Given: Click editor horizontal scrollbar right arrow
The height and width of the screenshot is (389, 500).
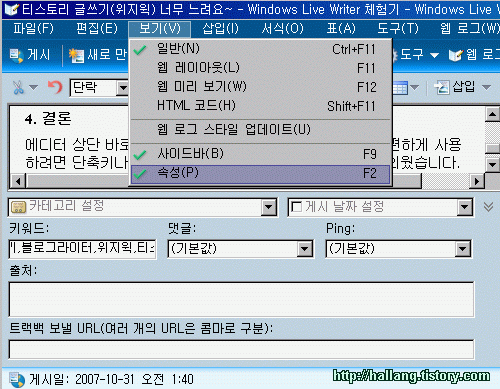Looking at the screenshot, I should [x=477, y=182].
